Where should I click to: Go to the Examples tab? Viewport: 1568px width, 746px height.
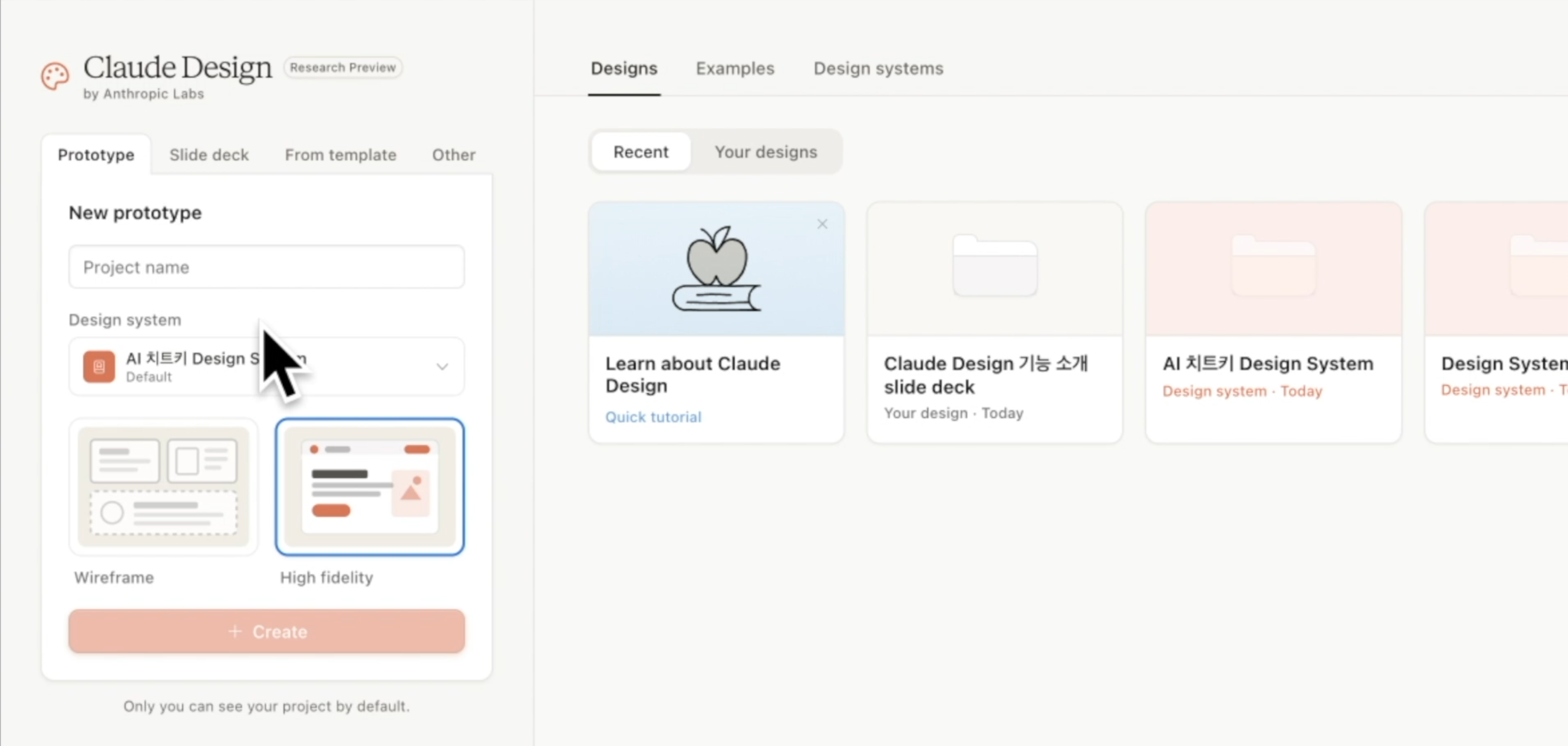[735, 68]
